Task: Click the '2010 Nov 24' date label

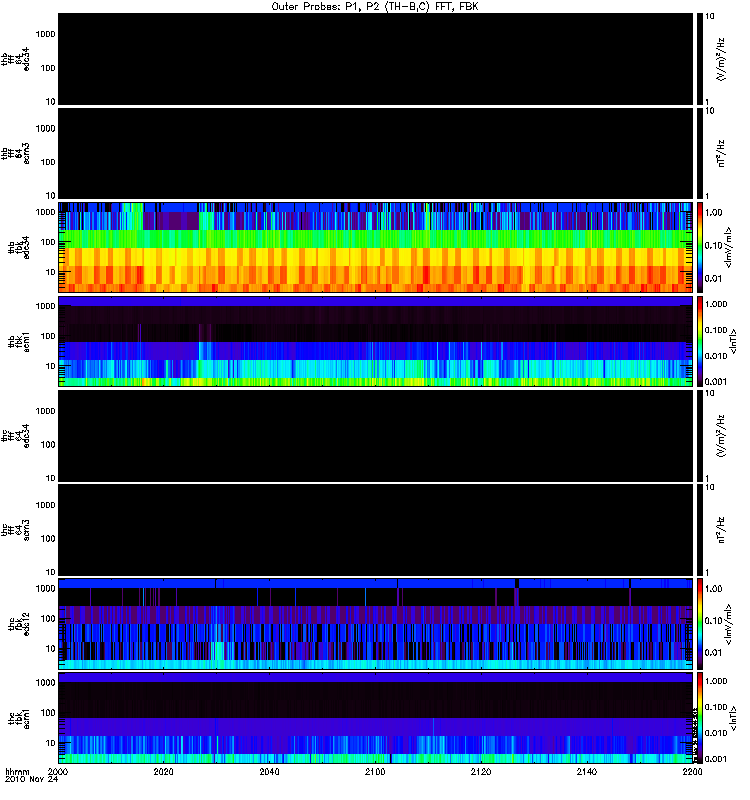Action: [x=32, y=780]
